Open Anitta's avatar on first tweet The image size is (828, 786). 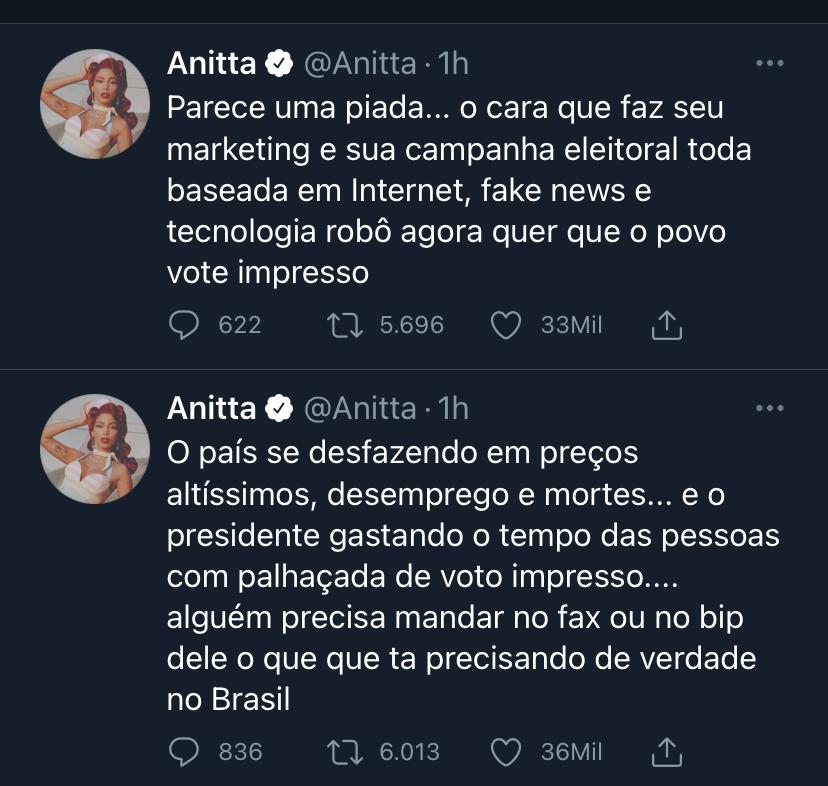coord(94,103)
